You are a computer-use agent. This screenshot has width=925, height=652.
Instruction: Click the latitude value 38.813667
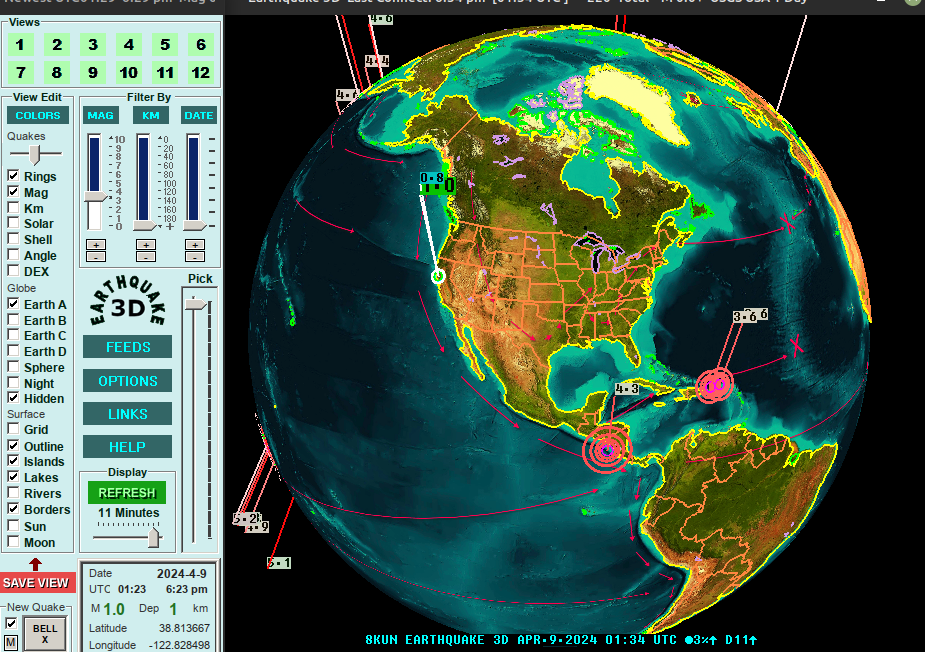click(184, 628)
